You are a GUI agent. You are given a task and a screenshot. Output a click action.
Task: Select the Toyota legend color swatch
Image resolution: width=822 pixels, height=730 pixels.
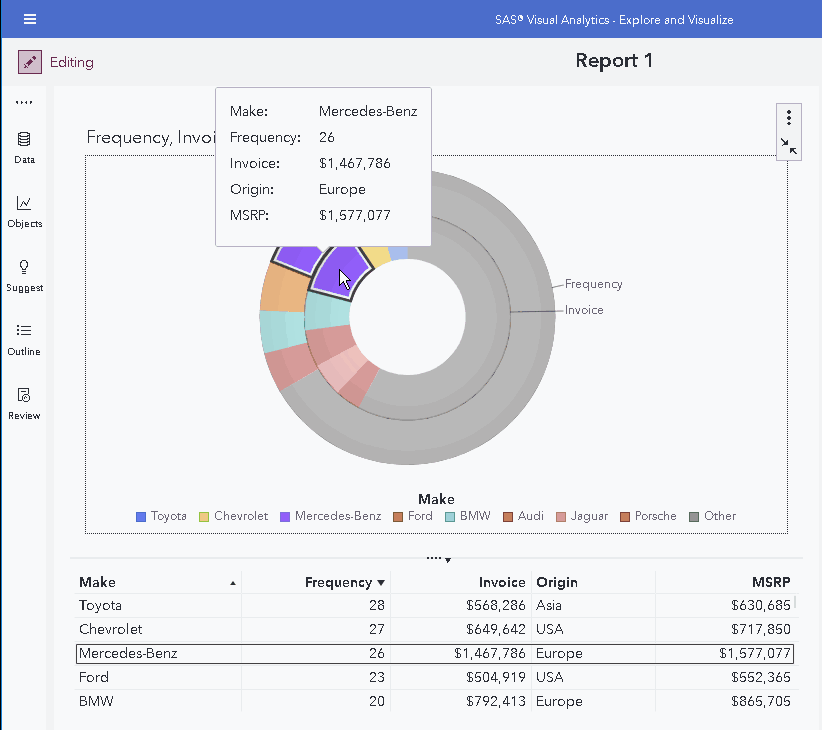coord(141,517)
